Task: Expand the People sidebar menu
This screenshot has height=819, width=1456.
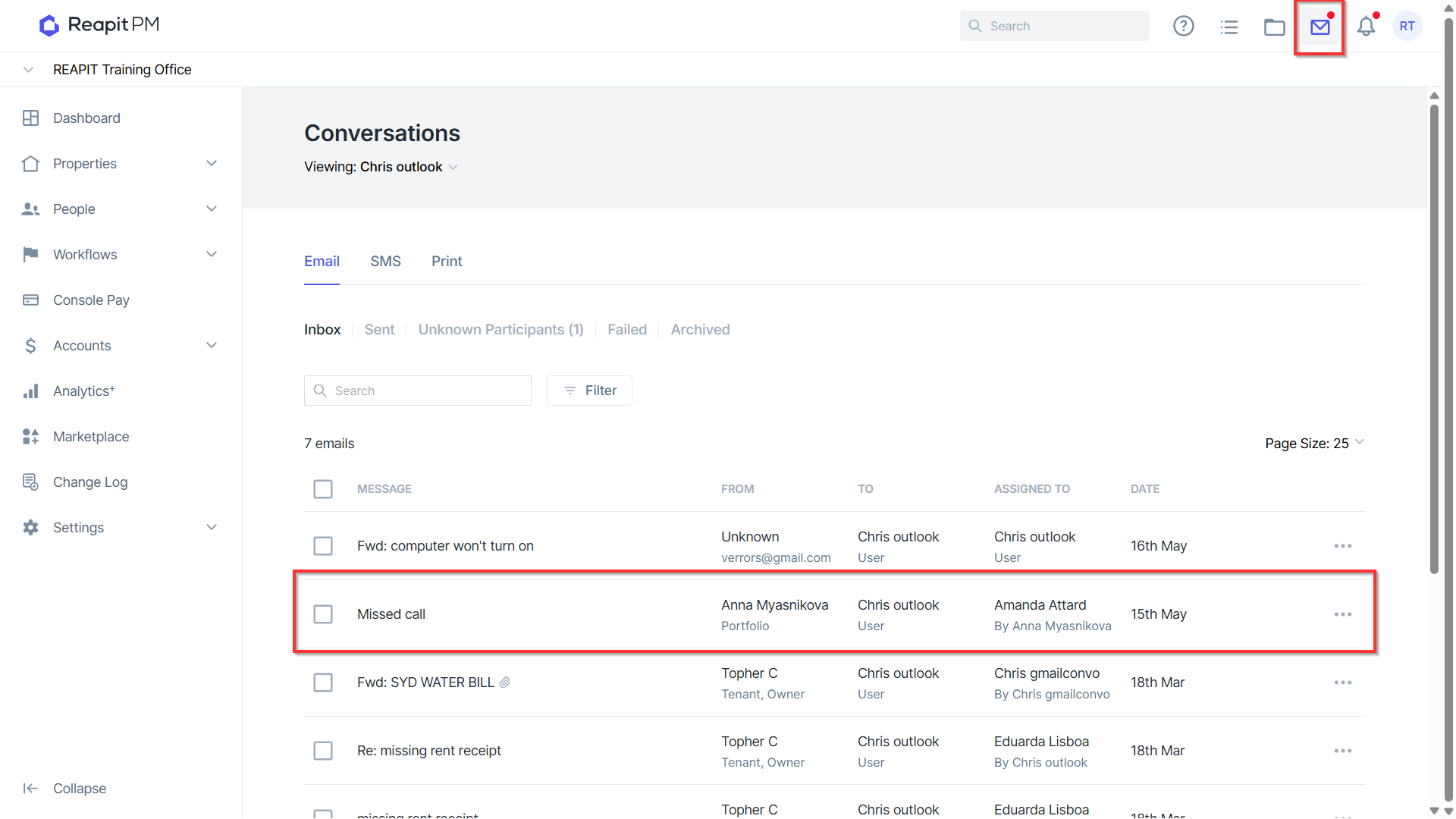Action: pyautogui.click(x=212, y=209)
